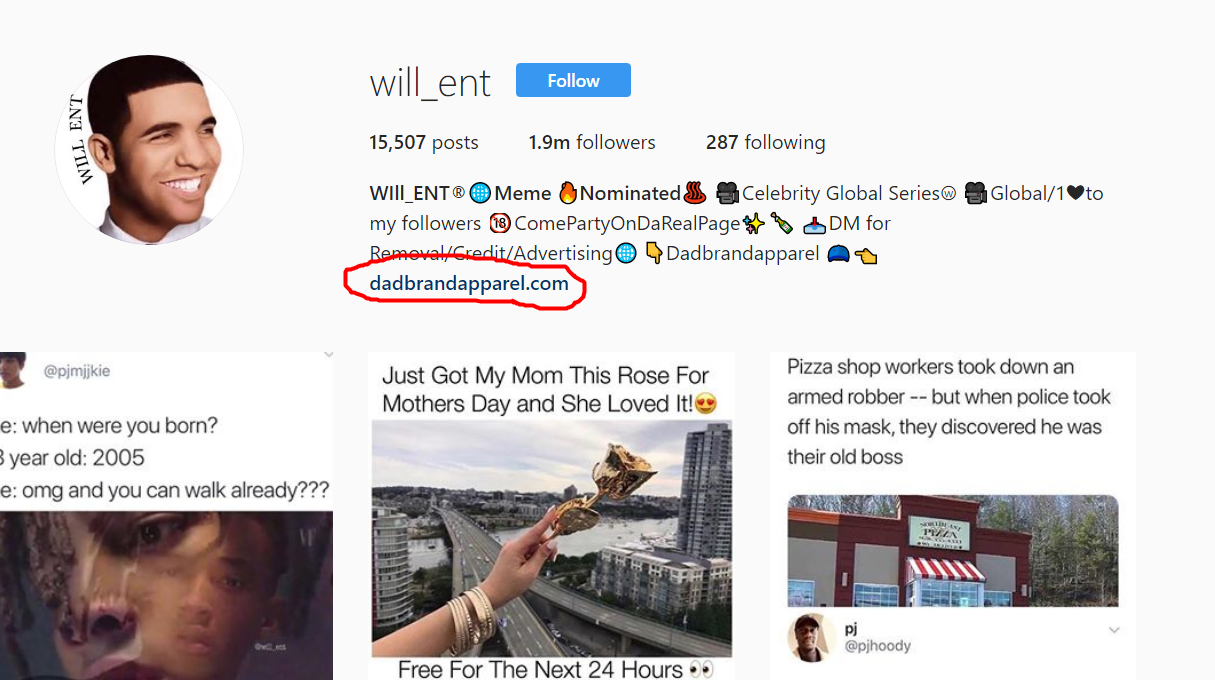Viewport: 1215px width, 680px height.
Task: Open the will_ent profile picture
Action: click(150, 149)
